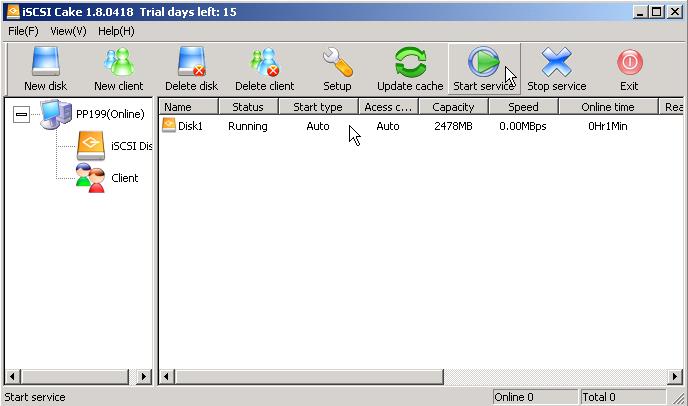Open the File(F) menu
Viewport: 688px width, 406px height.
click(23, 31)
